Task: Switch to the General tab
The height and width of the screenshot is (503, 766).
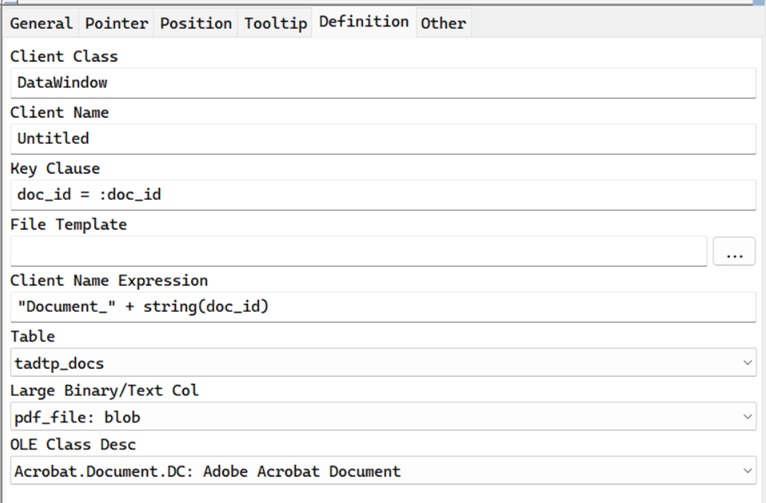Action: click(x=41, y=23)
